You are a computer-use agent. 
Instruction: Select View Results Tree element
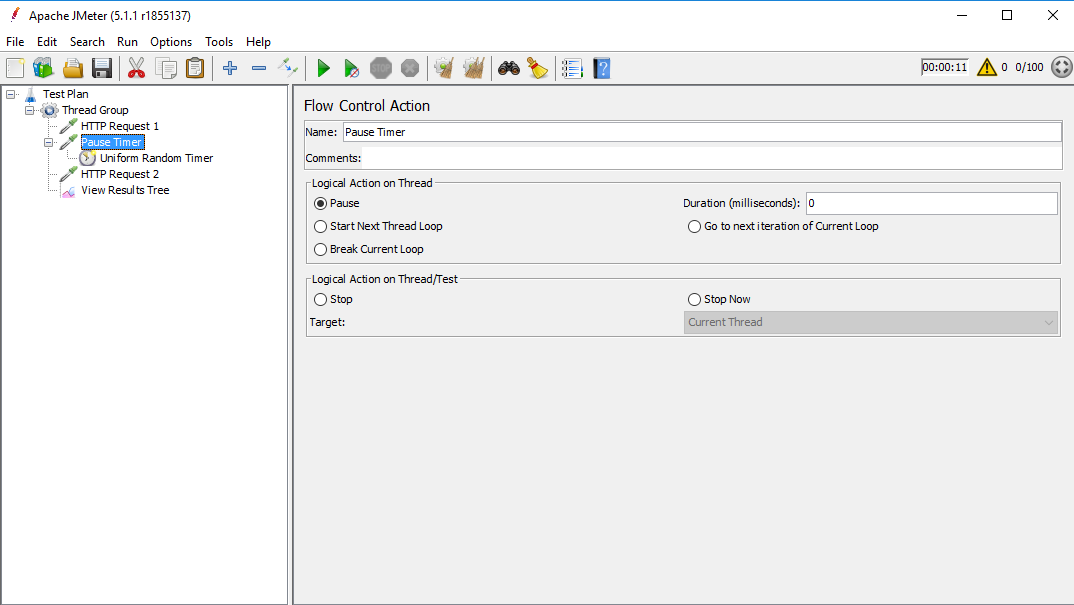tap(125, 190)
